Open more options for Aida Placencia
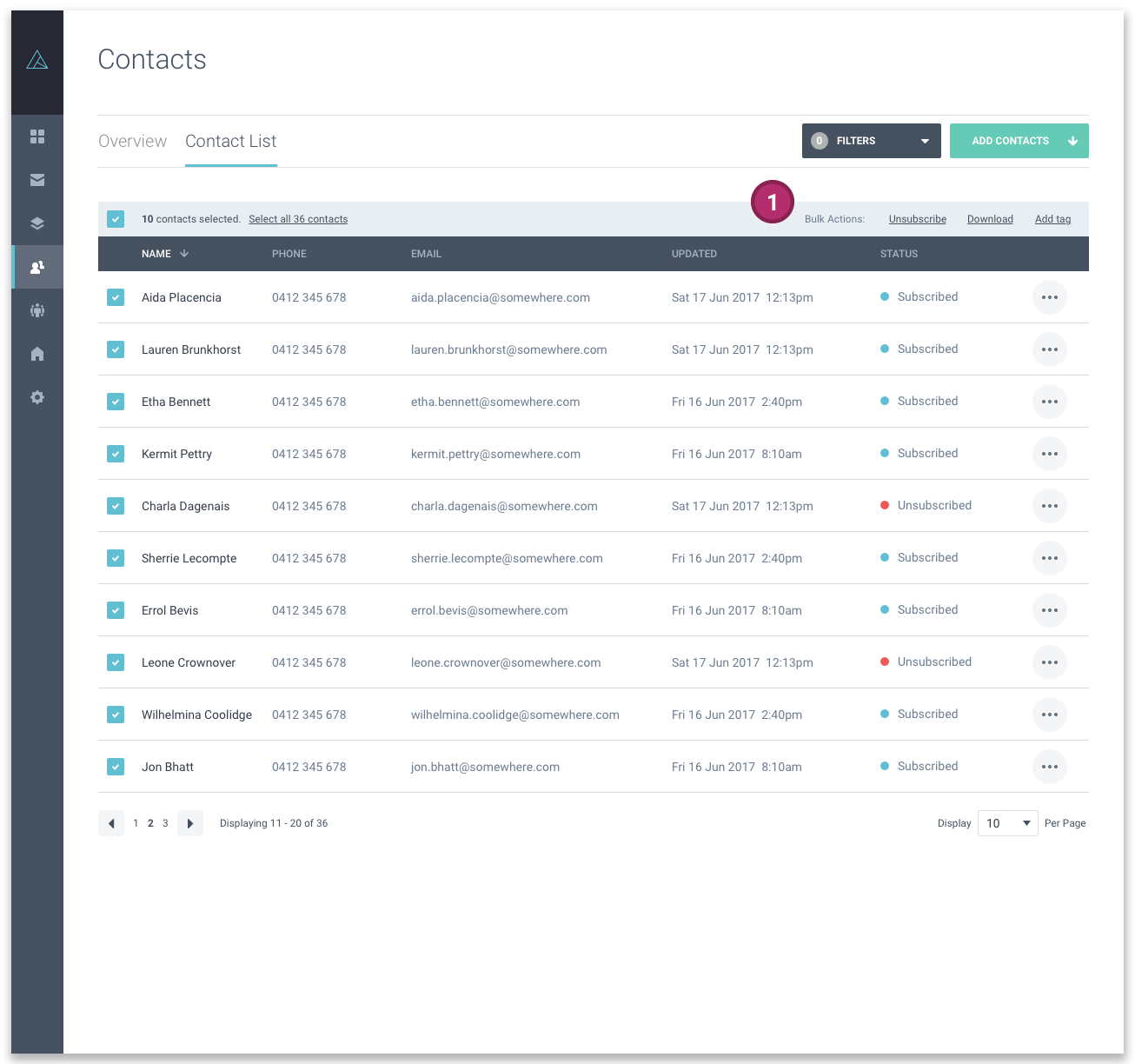The height and width of the screenshot is (1064, 1135). 1050,297
